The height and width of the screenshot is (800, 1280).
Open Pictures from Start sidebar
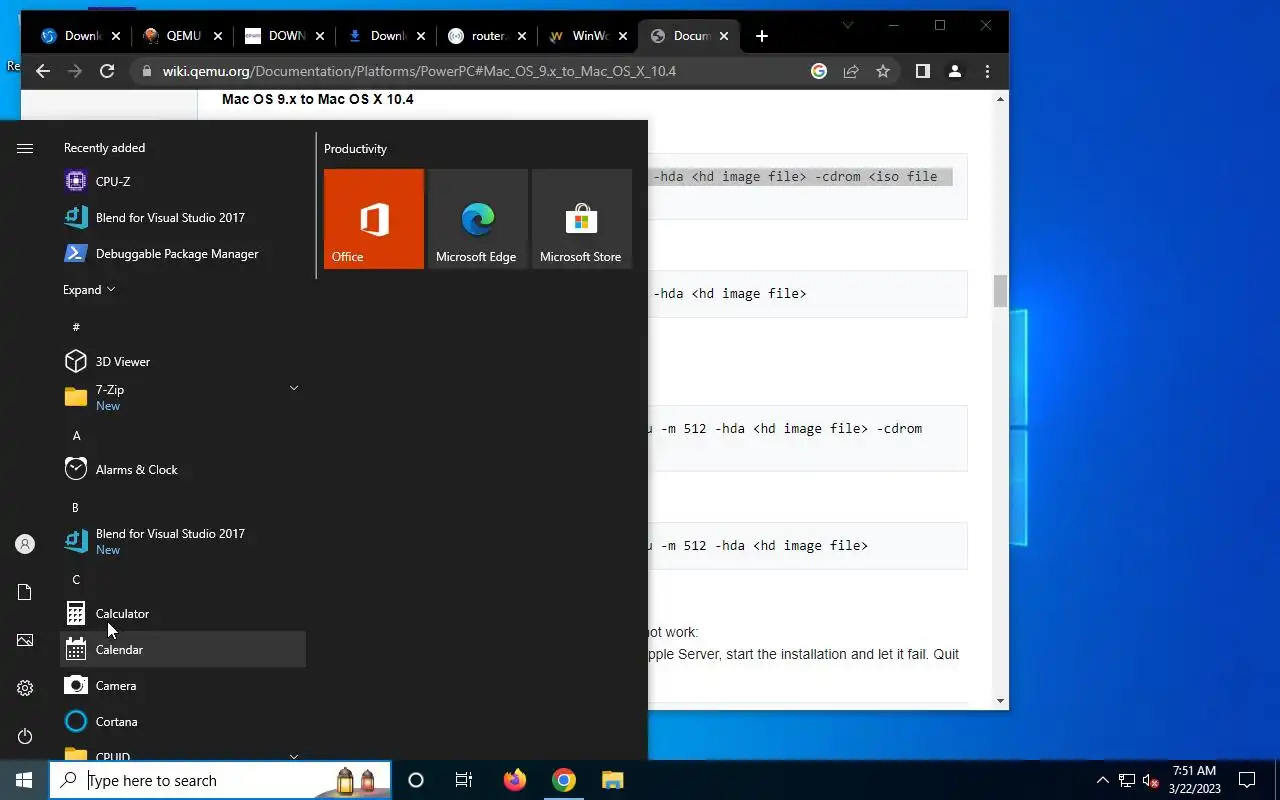[25, 640]
